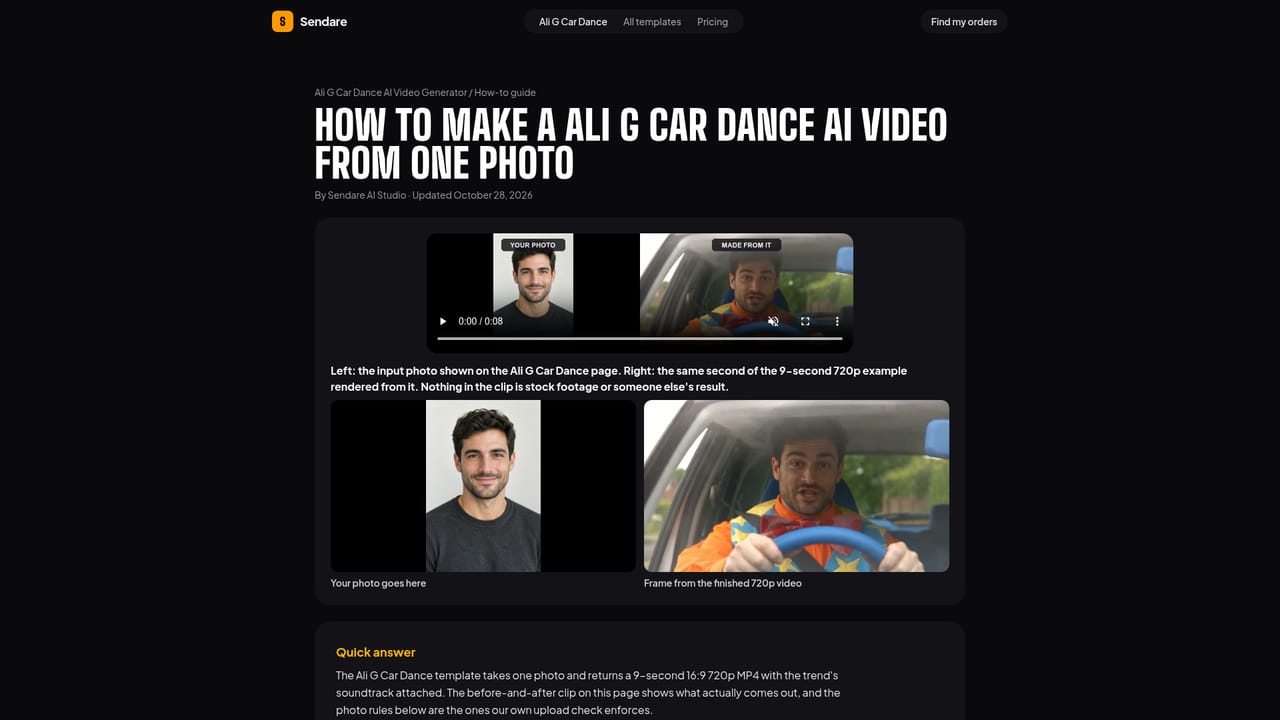Image resolution: width=1280 pixels, height=720 pixels.
Task: Click the Quick answer heading
Action: click(x=375, y=652)
